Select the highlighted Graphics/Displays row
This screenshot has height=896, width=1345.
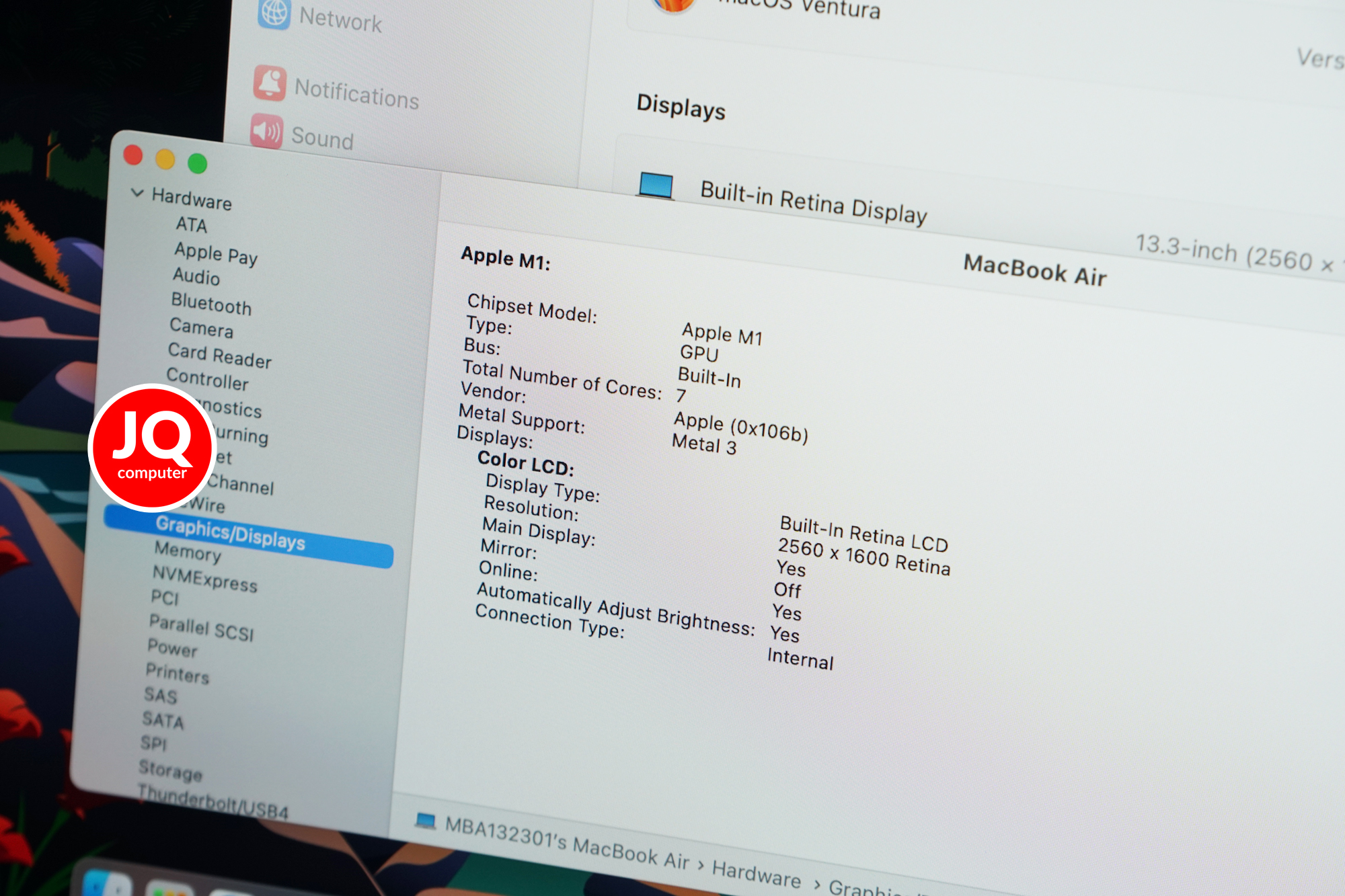coord(248,536)
